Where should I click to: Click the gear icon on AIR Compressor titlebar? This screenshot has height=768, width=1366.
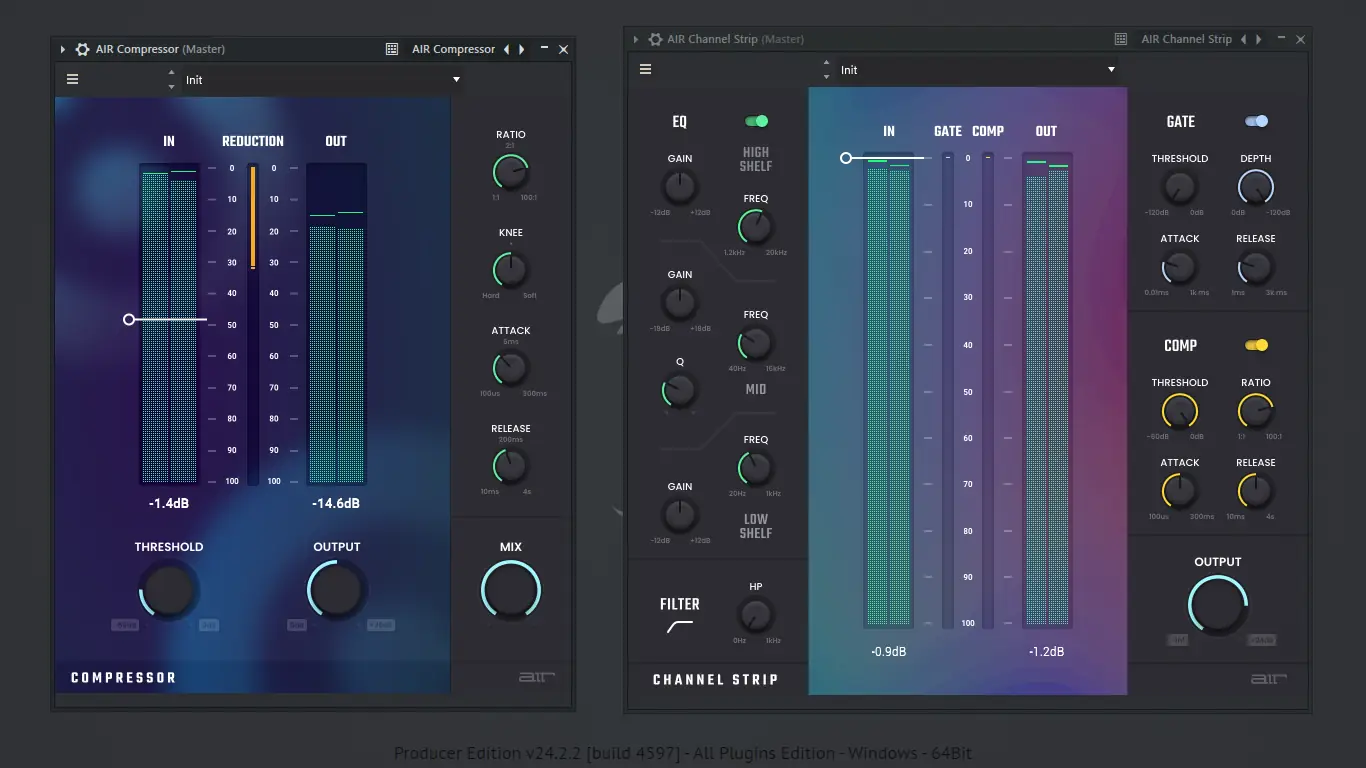81,48
